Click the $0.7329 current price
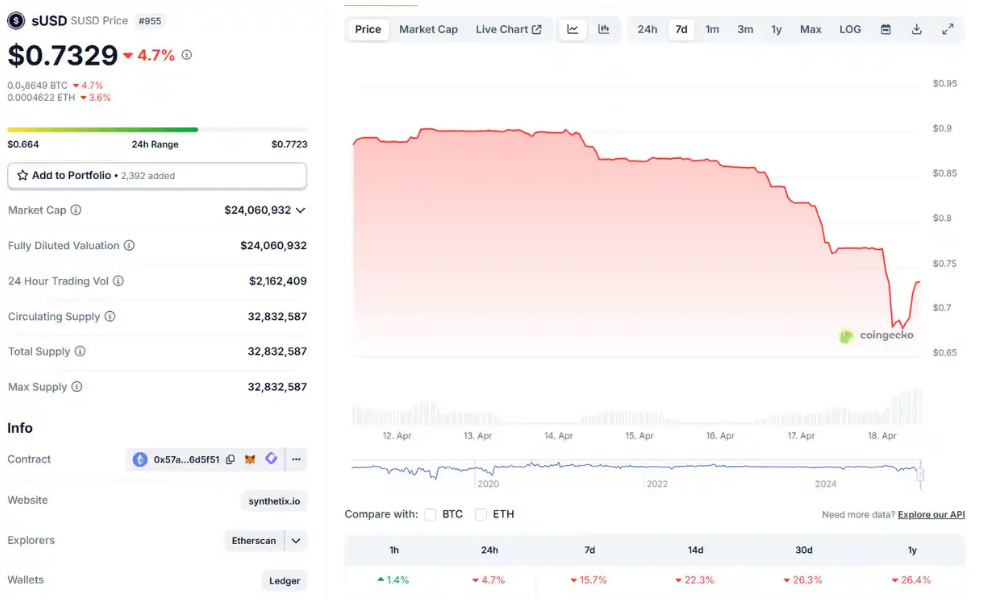Screen dimensions: 989x604 (x=62, y=55)
